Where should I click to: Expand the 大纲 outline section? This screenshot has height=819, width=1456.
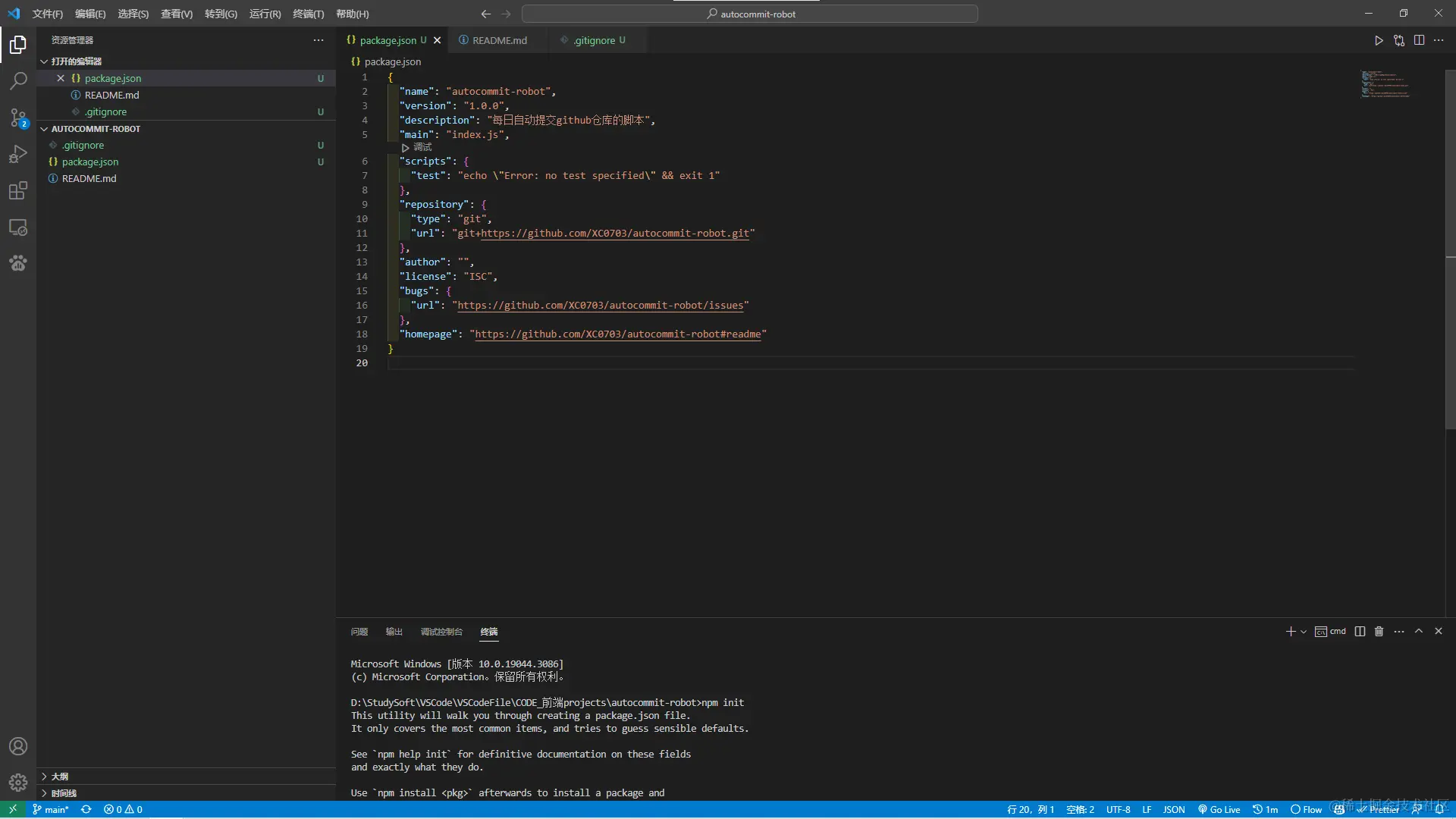point(59,776)
